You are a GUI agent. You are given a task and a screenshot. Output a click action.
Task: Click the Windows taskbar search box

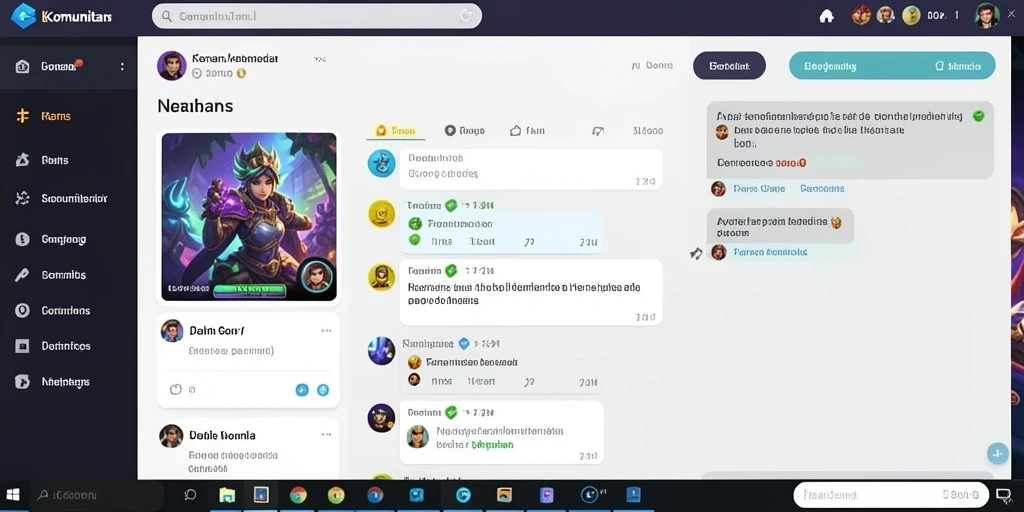[x=97, y=495]
